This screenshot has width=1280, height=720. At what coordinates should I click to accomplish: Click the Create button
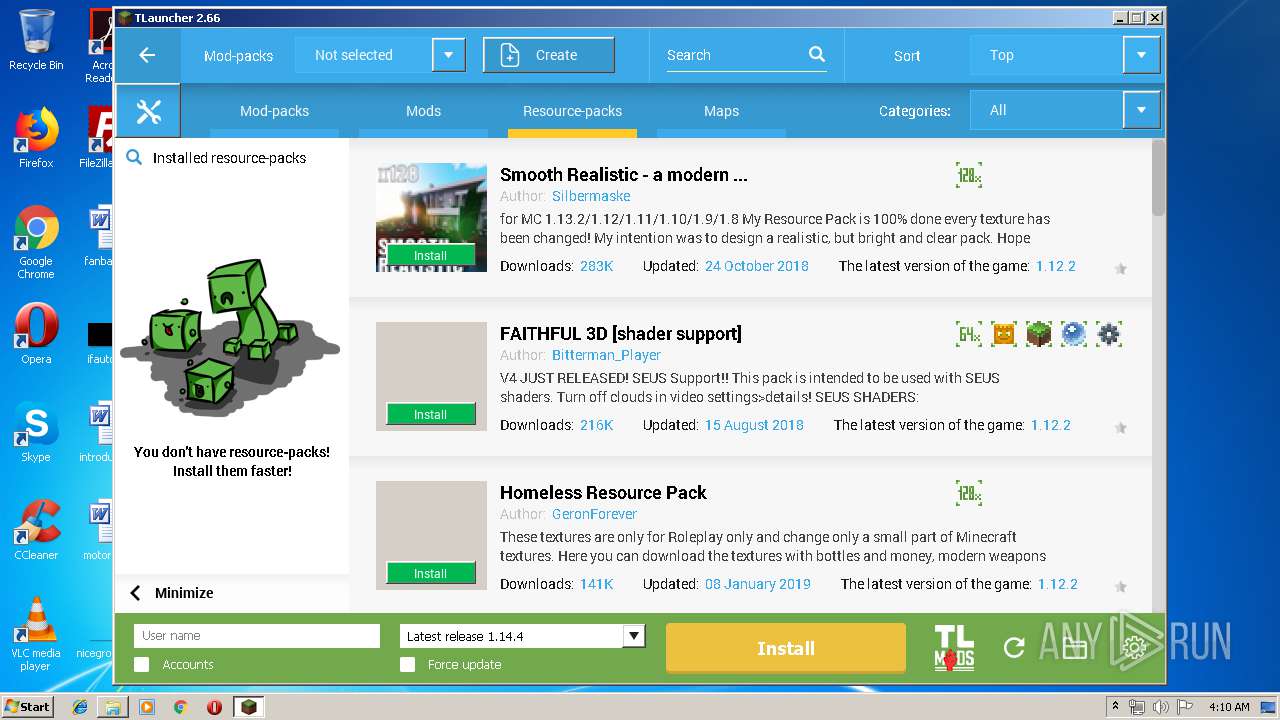(x=548, y=55)
